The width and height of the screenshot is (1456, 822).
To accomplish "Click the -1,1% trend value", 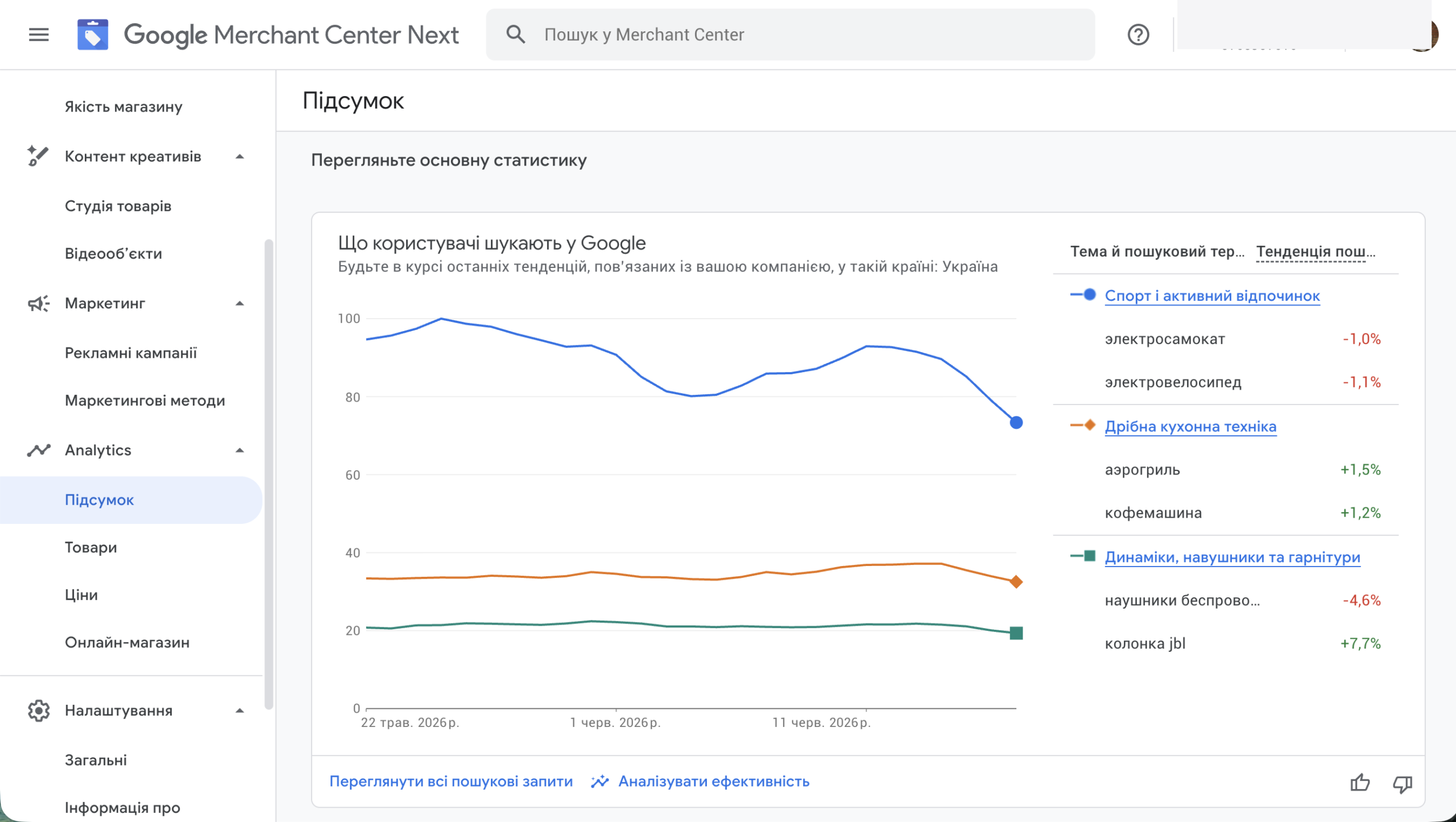I will click(x=1361, y=382).
